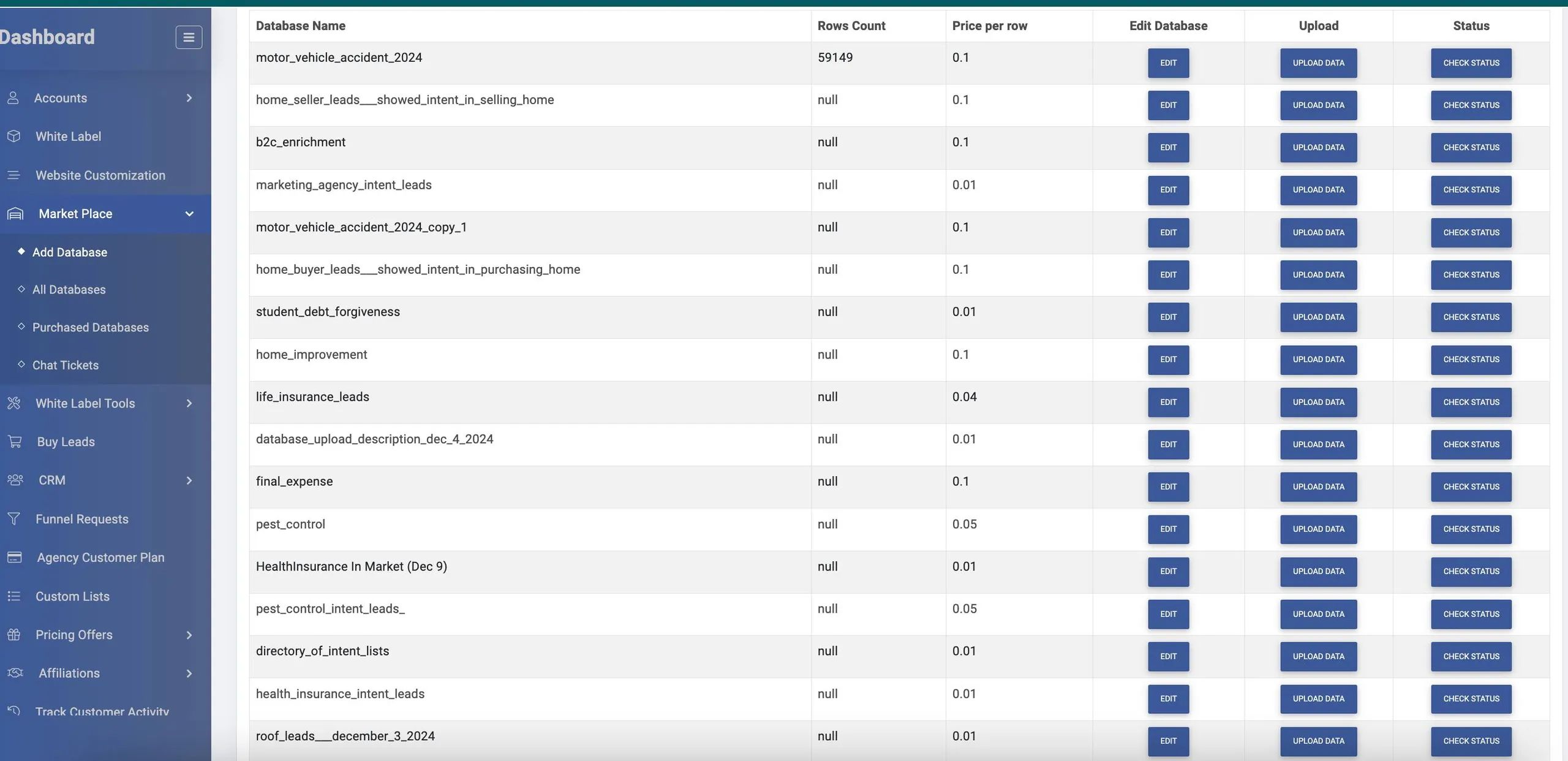Upload data for home_buyer_leads database

point(1318,275)
